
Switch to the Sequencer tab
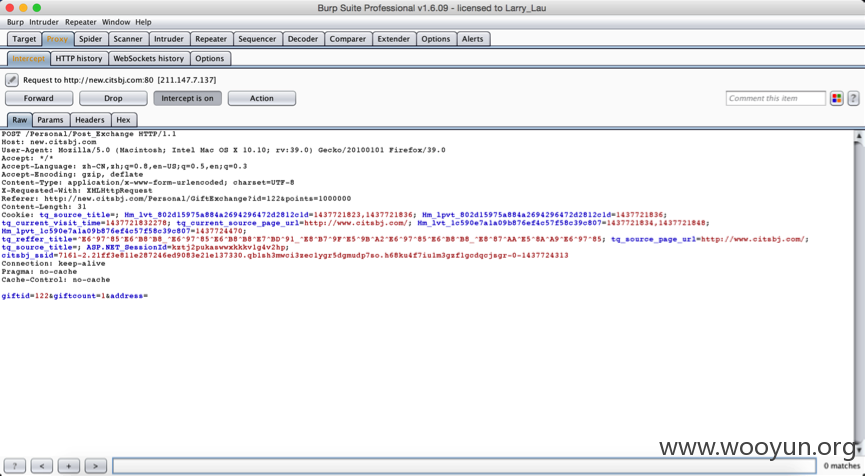[x=257, y=39]
